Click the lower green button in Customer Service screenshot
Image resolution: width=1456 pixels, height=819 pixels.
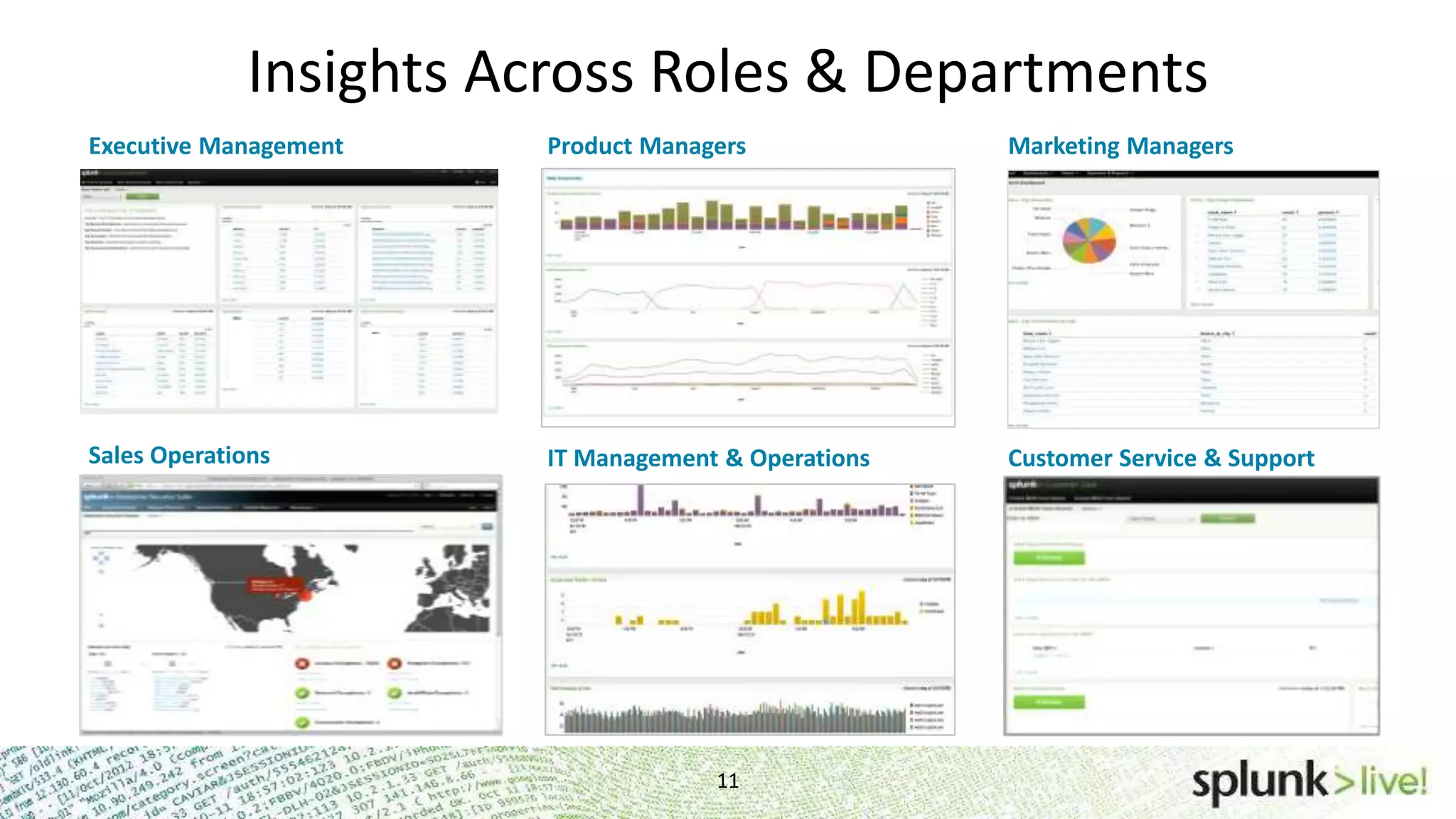click(x=1049, y=702)
